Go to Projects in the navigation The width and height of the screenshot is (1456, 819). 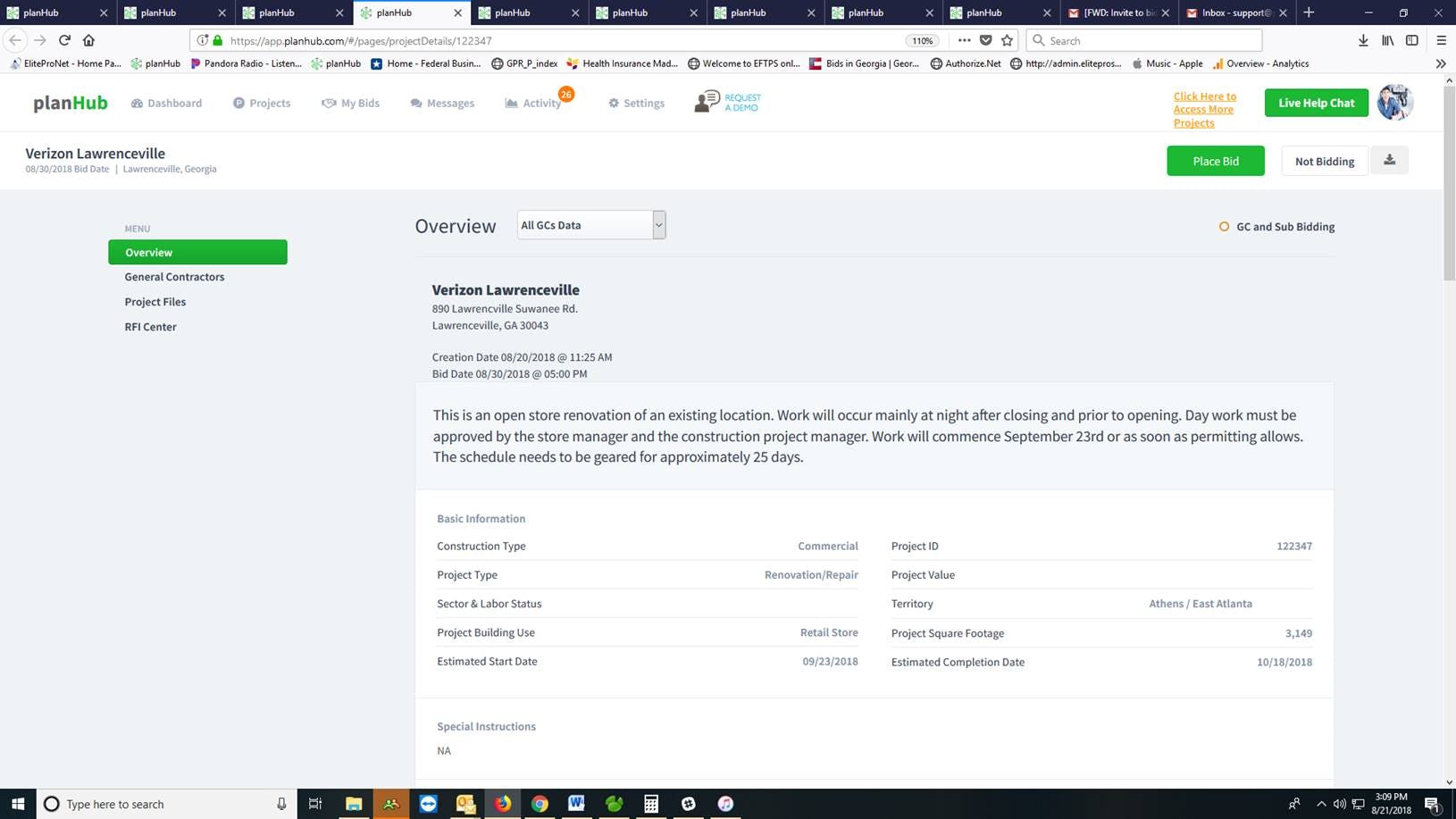[x=262, y=103]
